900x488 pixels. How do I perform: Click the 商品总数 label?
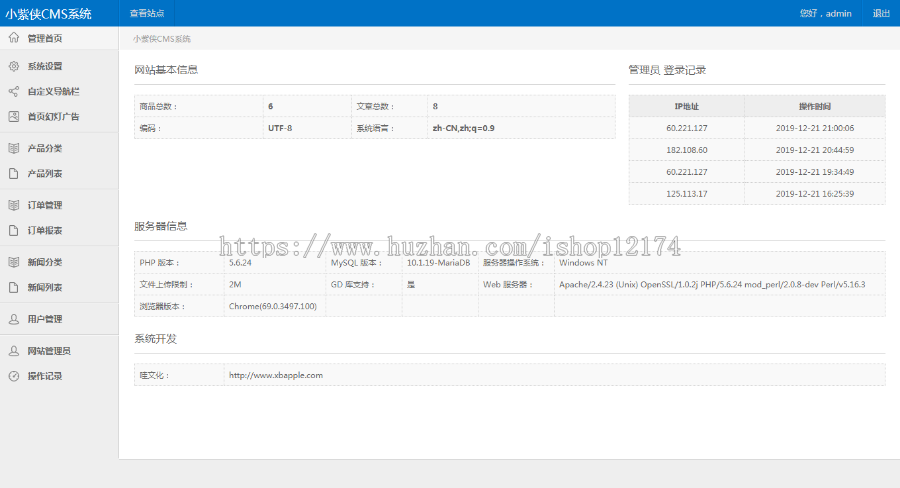(x=158, y=106)
